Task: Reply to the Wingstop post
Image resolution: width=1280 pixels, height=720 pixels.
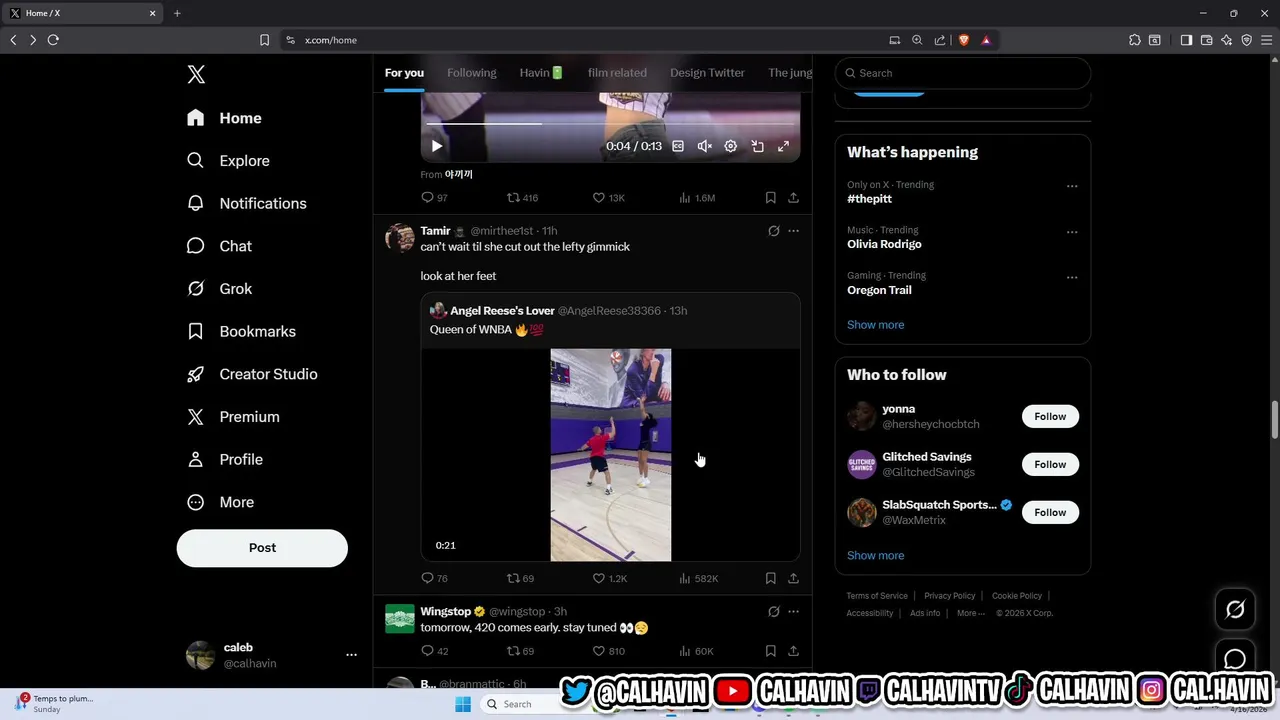Action: 434,651
